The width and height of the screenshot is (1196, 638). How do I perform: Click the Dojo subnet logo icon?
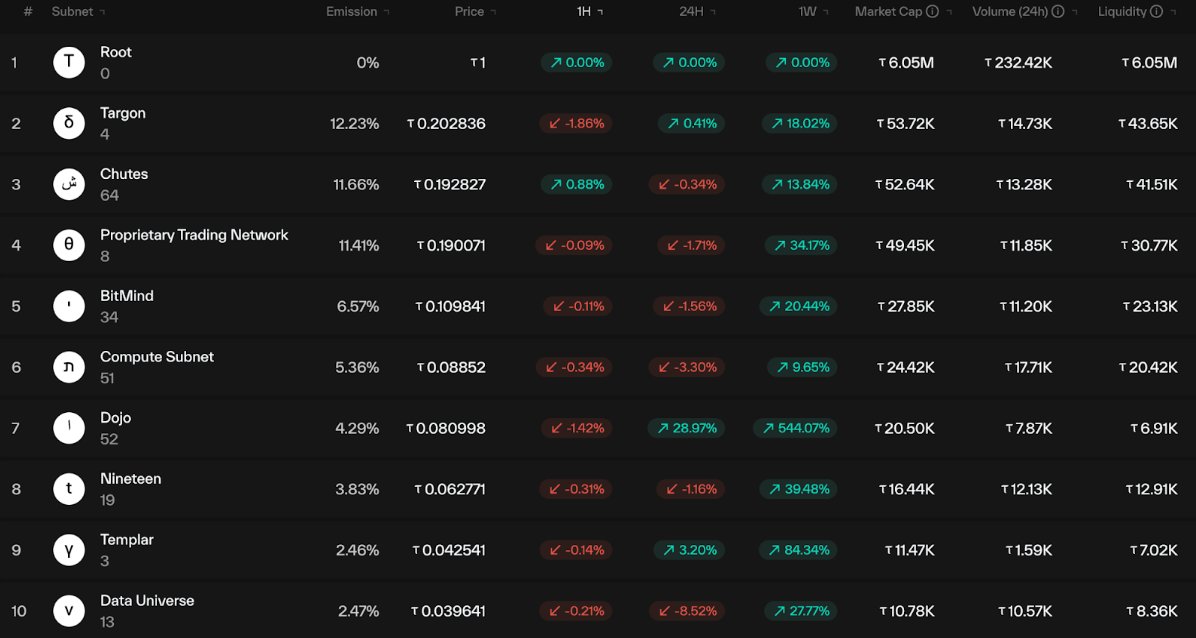69,428
